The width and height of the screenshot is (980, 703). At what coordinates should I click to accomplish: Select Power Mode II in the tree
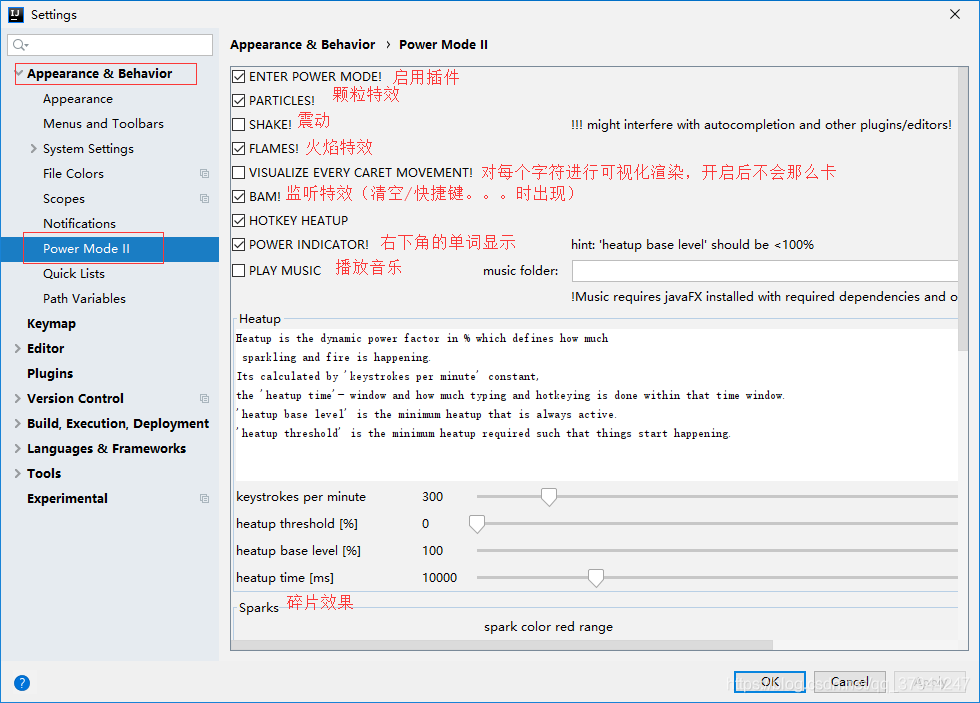coord(86,249)
